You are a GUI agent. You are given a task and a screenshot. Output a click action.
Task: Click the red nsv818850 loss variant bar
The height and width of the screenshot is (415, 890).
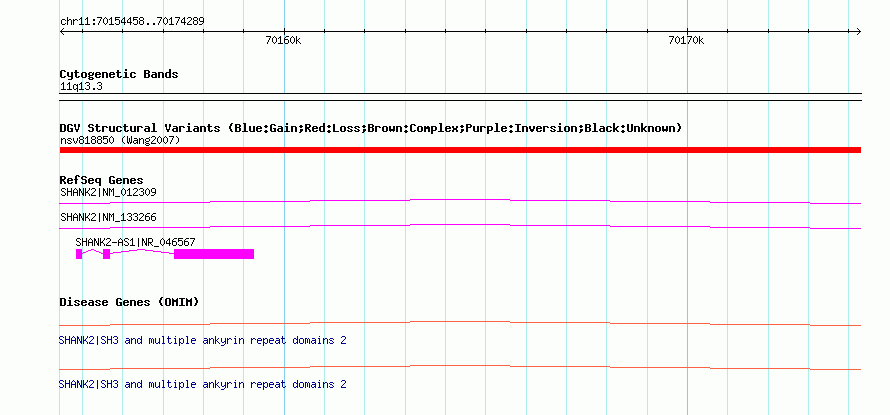[460, 150]
